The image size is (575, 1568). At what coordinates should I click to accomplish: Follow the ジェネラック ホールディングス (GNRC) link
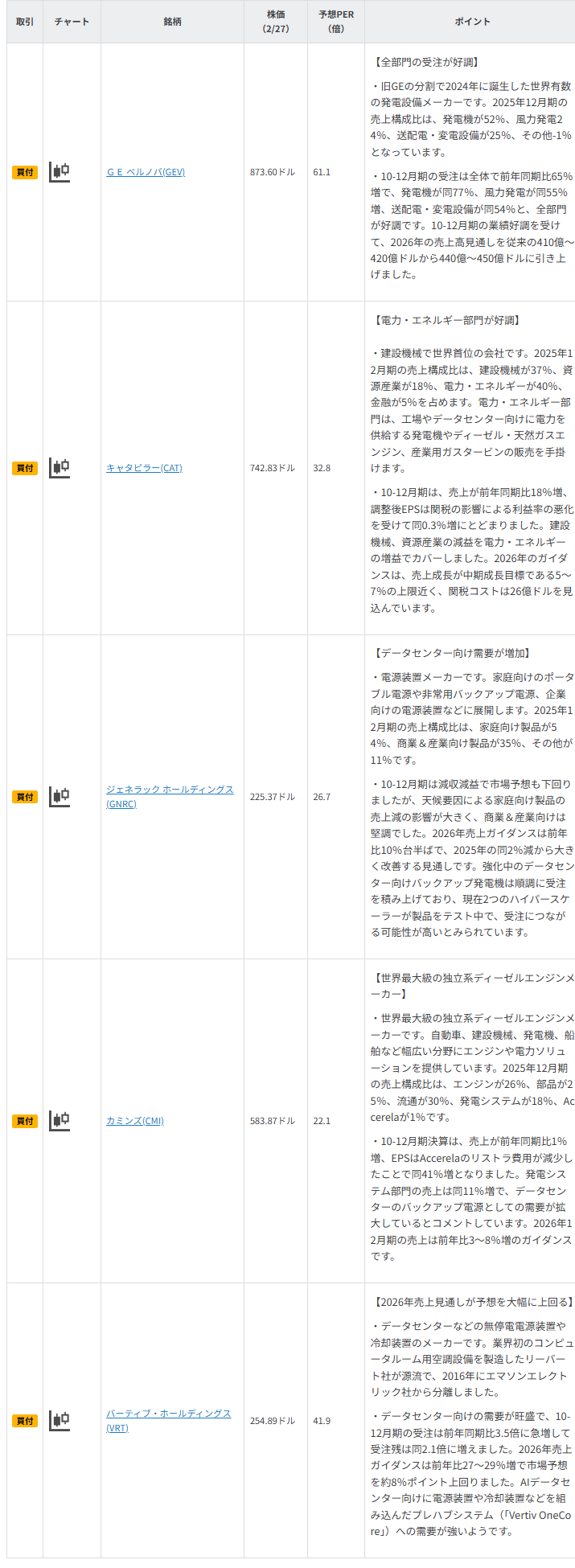pyautogui.click(x=170, y=790)
